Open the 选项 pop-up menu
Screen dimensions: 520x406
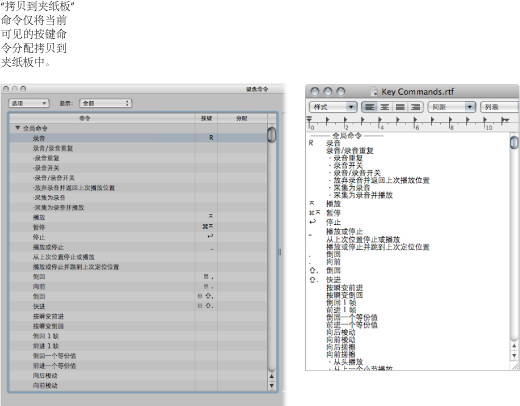coord(29,103)
